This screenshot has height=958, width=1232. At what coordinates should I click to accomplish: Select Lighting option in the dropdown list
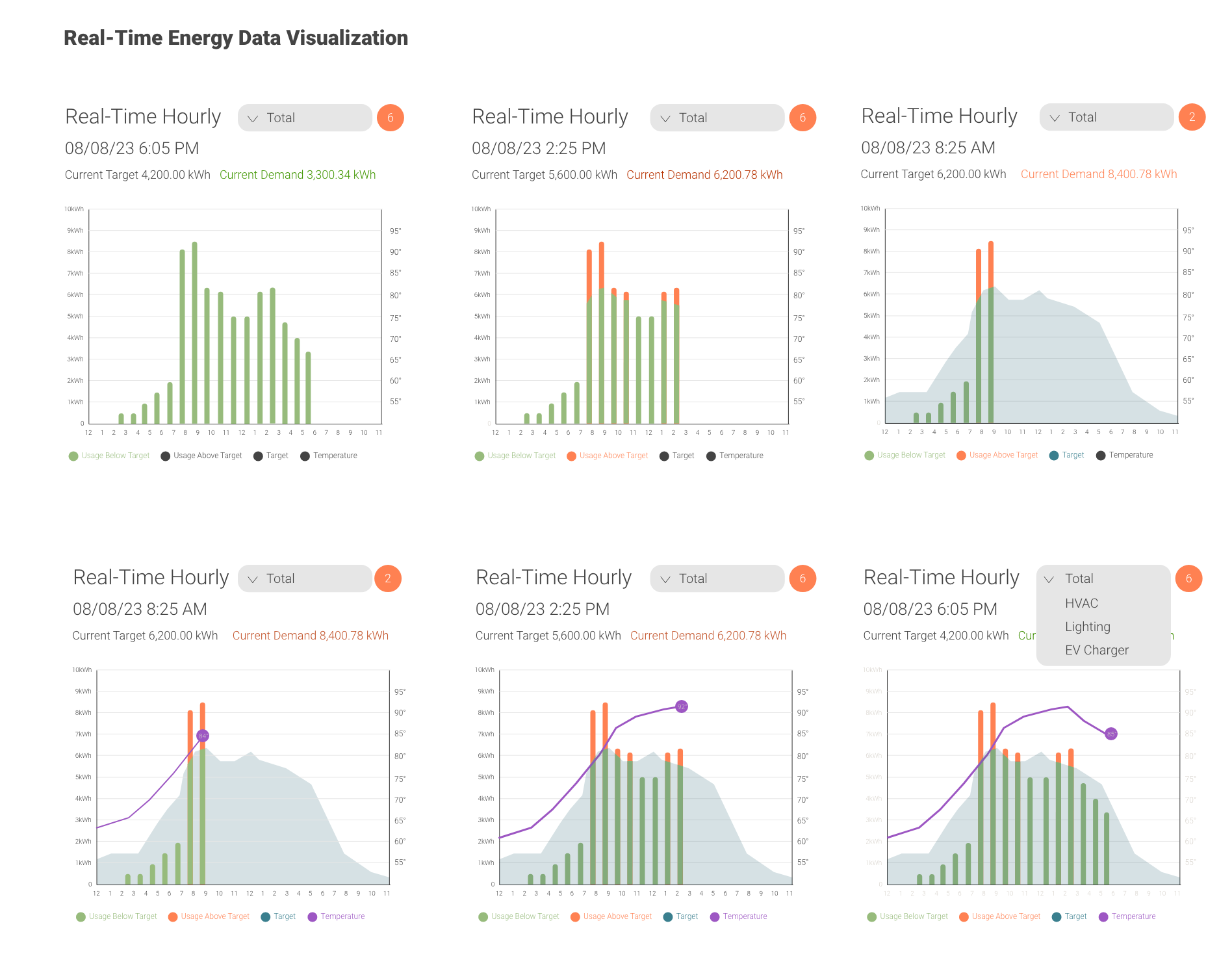tap(1087, 627)
